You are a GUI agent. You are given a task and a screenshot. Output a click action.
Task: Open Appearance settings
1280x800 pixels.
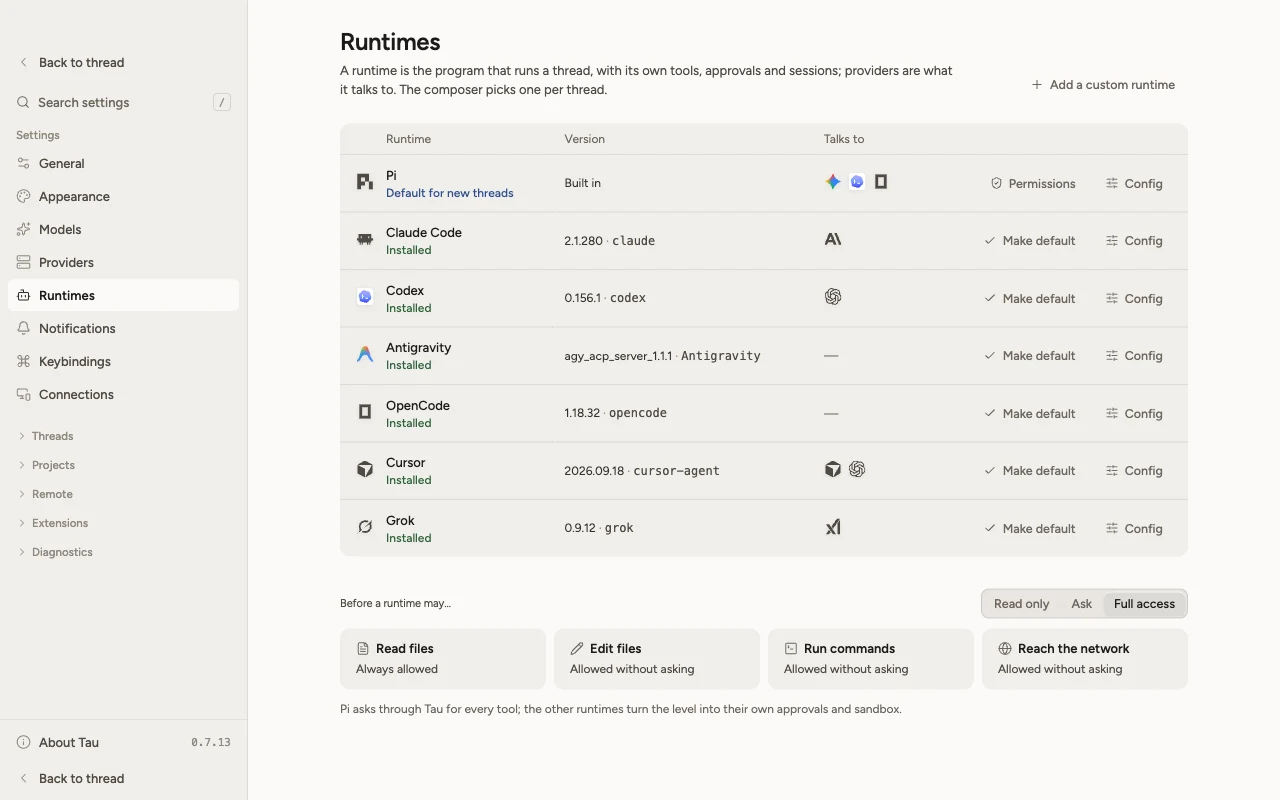123,196
